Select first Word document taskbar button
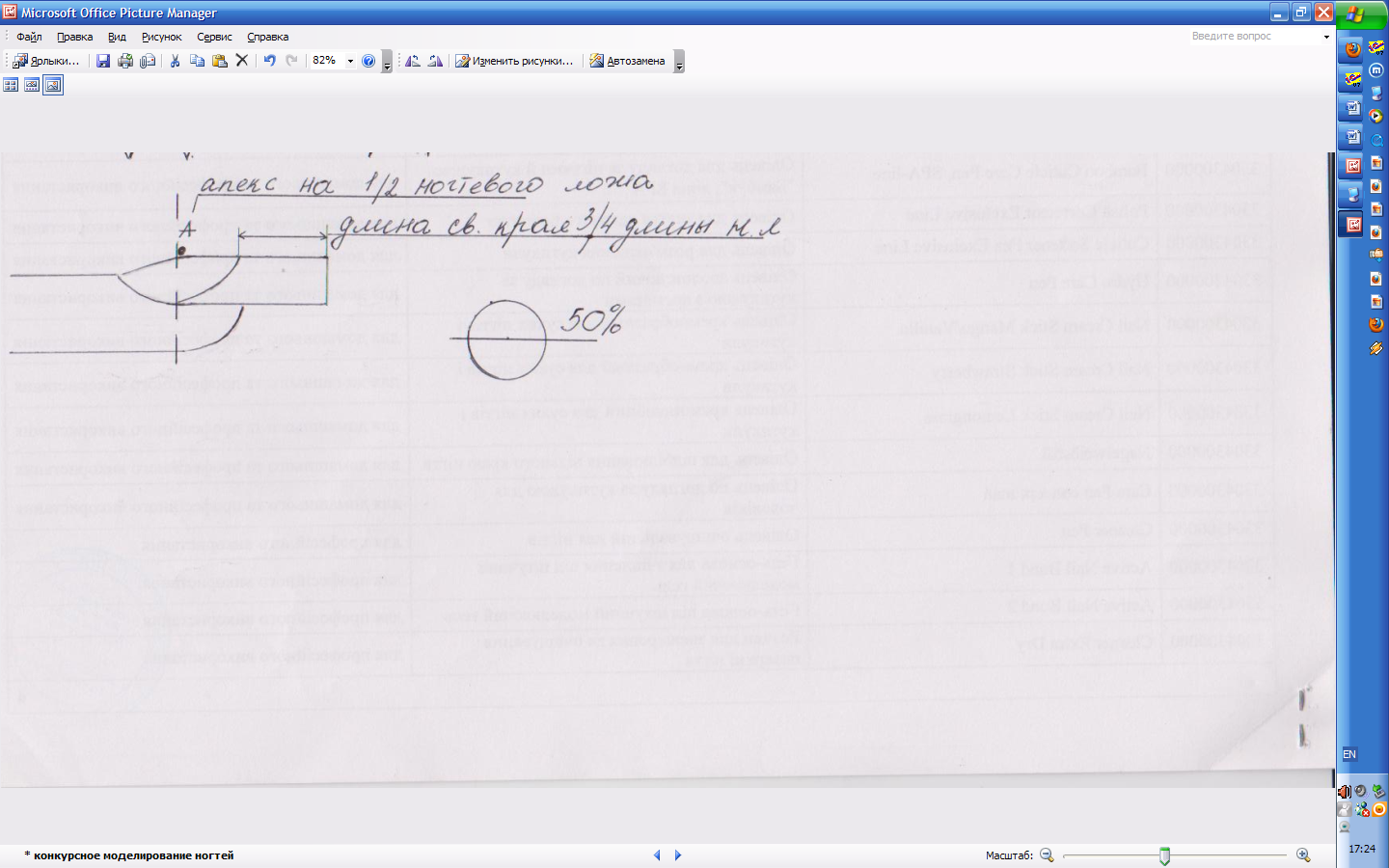Image resolution: width=1389 pixels, height=868 pixels. click(x=1352, y=108)
